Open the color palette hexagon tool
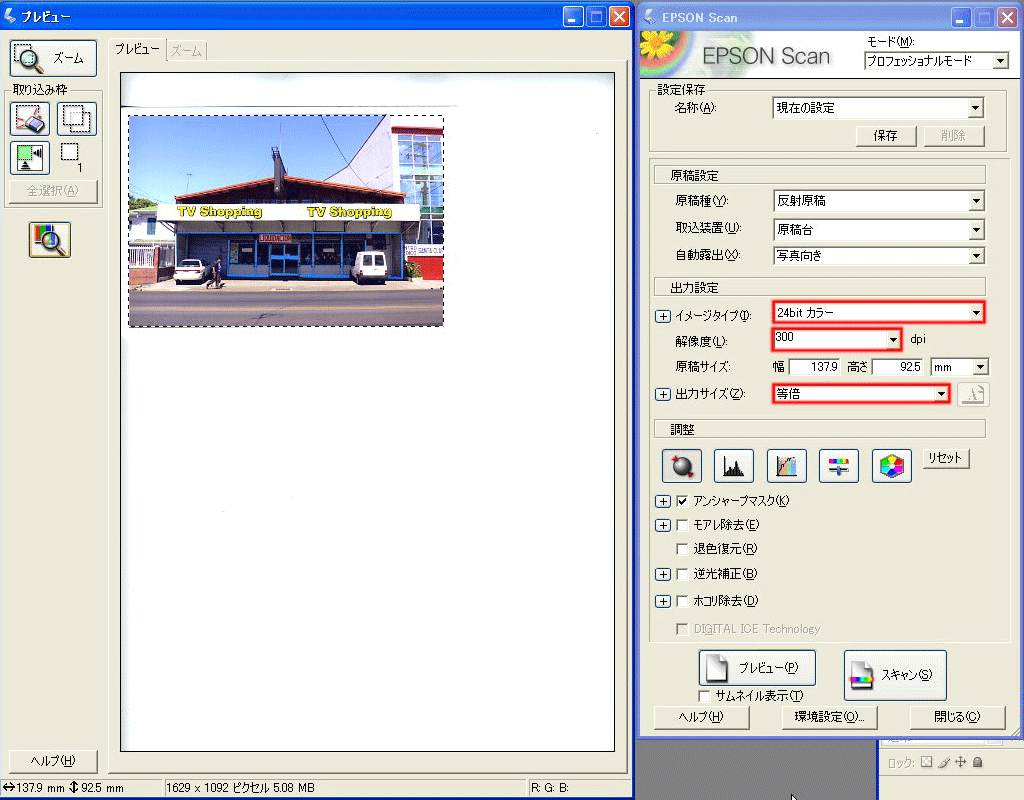This screenshot has width=1024, height=800. 891,466
